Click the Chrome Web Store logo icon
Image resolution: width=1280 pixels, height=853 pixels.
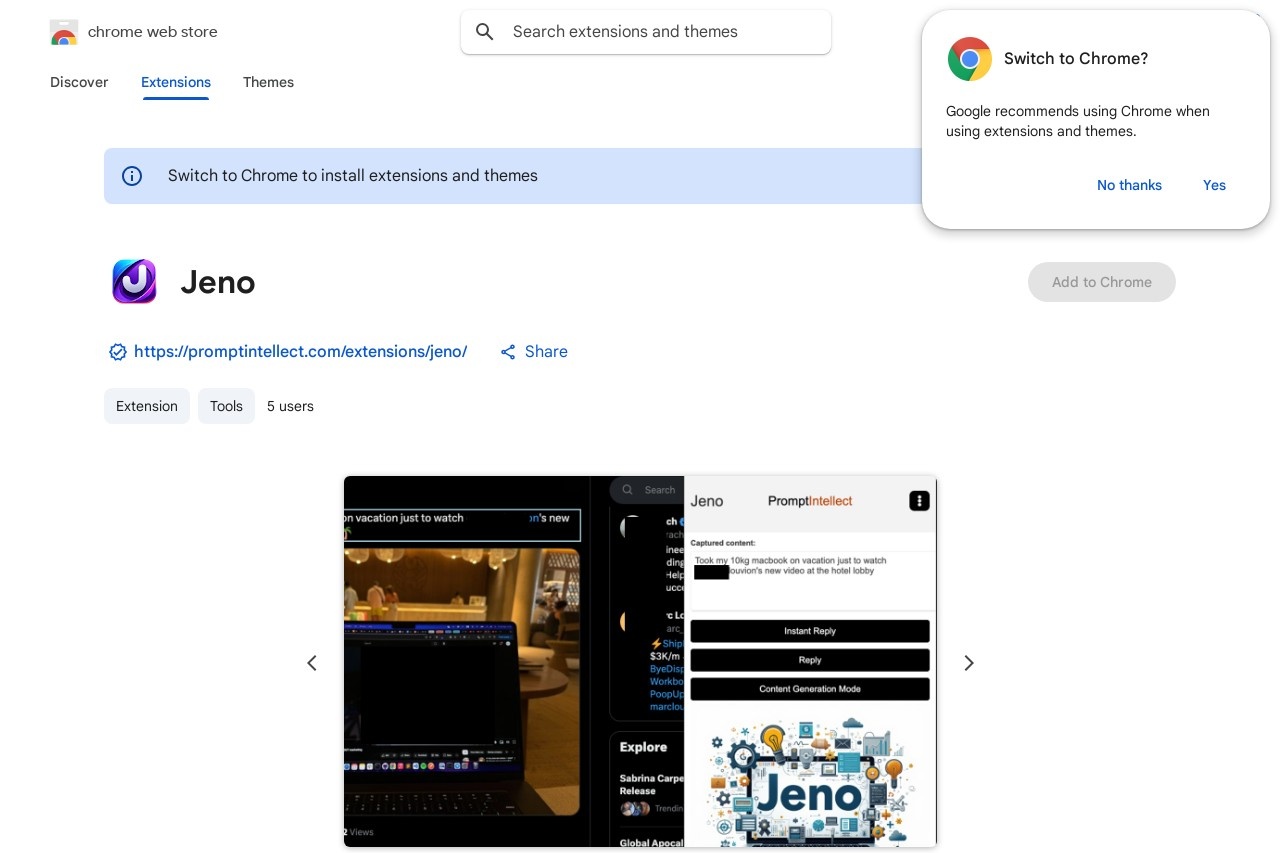(64, 32)
